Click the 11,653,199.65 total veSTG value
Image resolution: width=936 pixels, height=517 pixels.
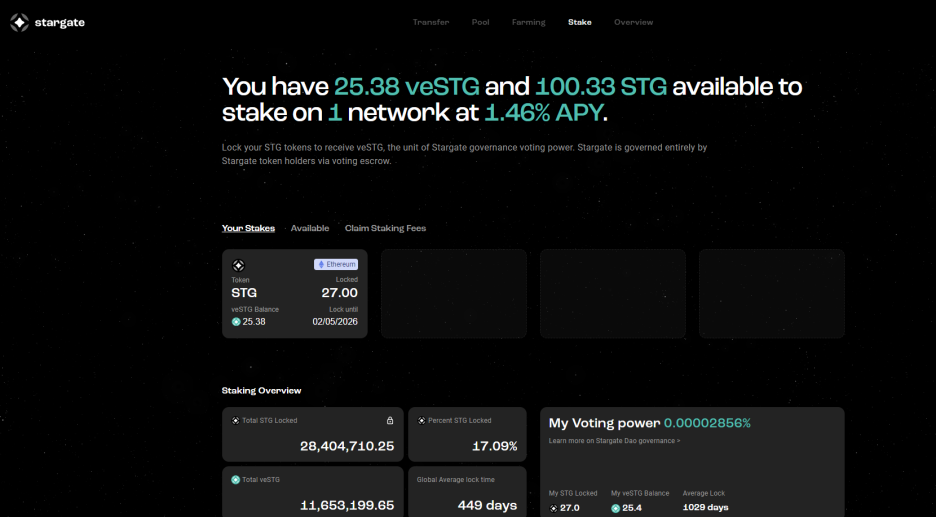coord(347,505)
